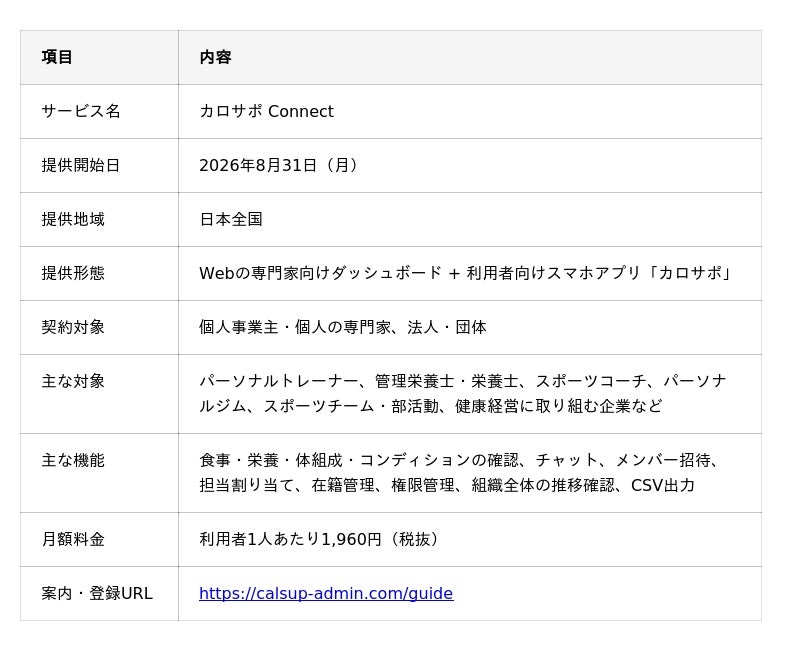Image resolution: width=800 pixels, height=651 pixels.
Task: Click the サービス名 row label
Action: click(81, 111)
